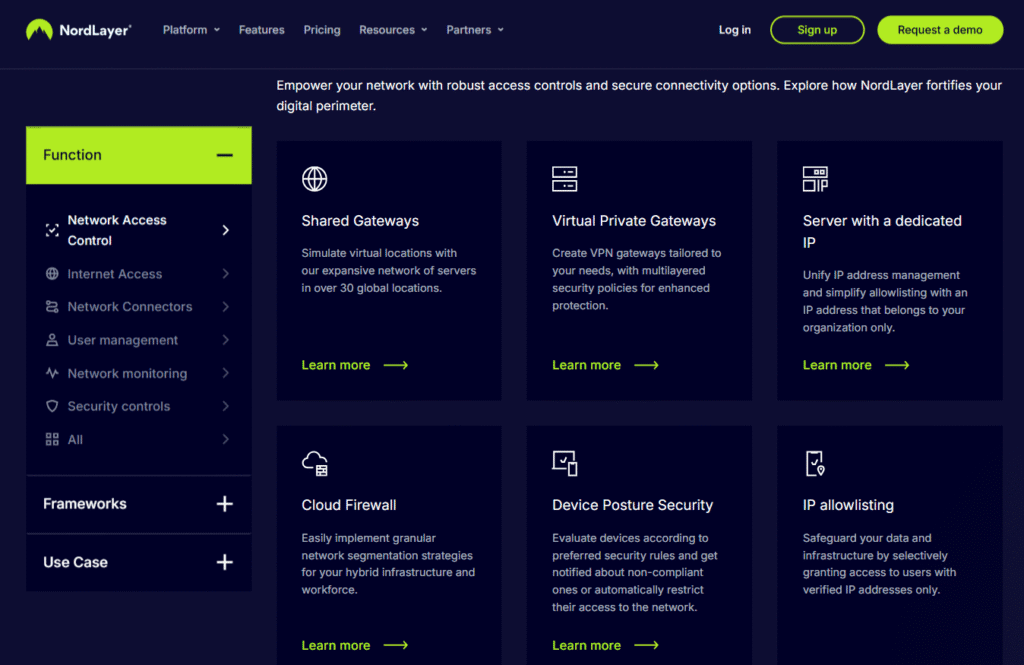This screenshot has width=1024, height=665.
Task: Select the IP allowlisting location icon
Action: 814,462
